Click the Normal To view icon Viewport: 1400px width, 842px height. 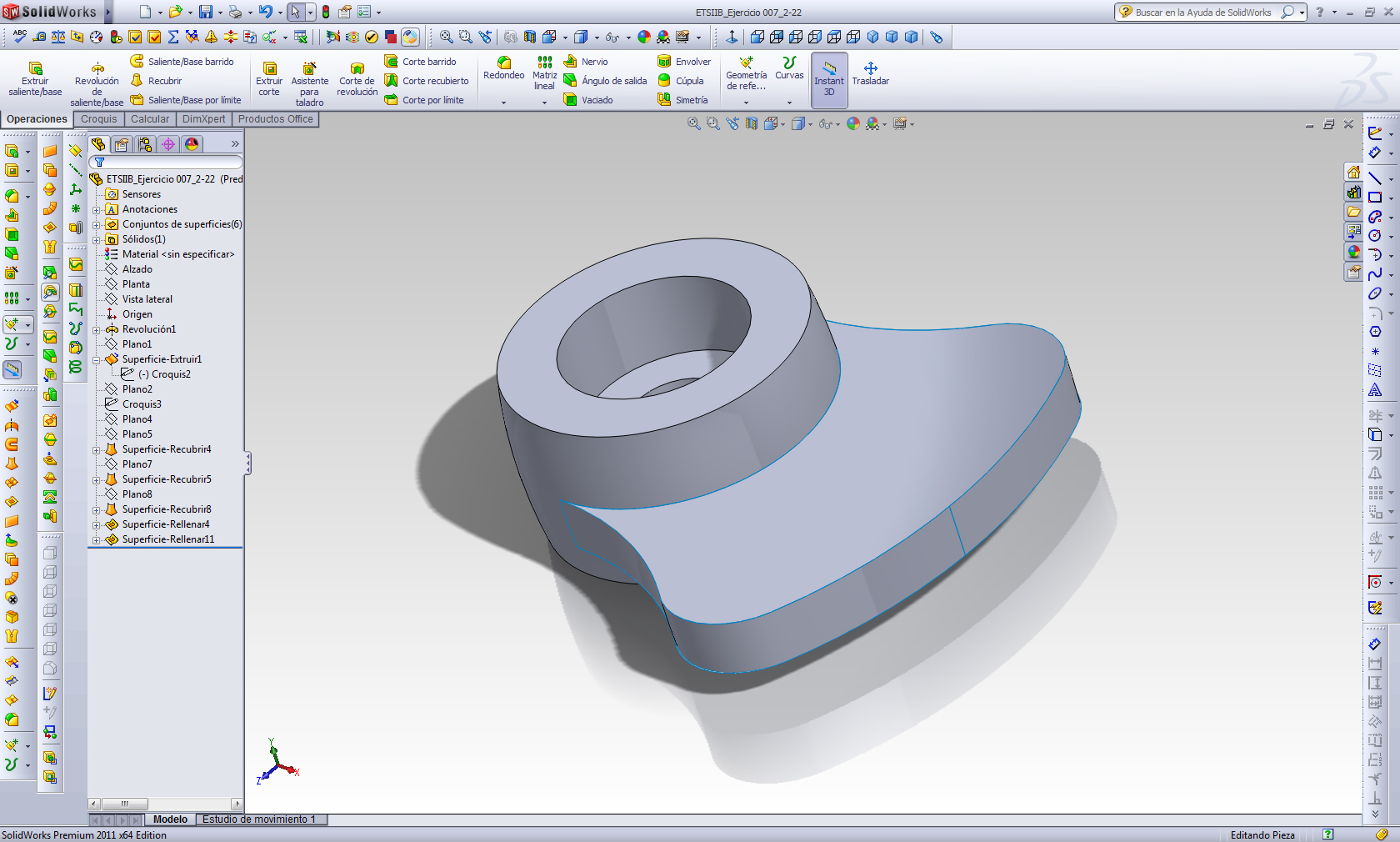tap(732, 37)
